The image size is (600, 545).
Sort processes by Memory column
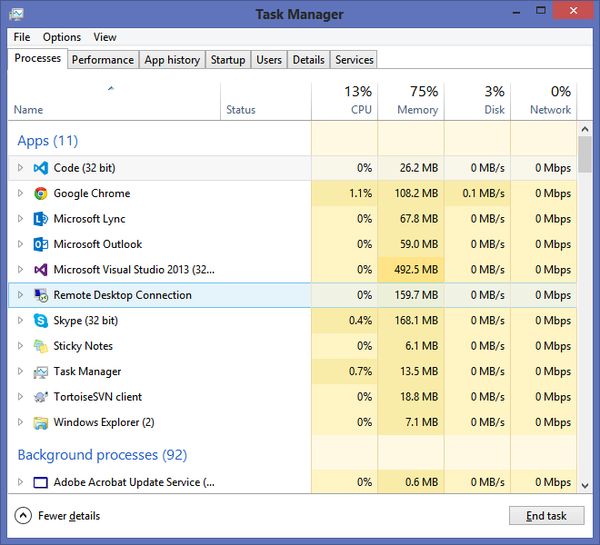point(411,101)
